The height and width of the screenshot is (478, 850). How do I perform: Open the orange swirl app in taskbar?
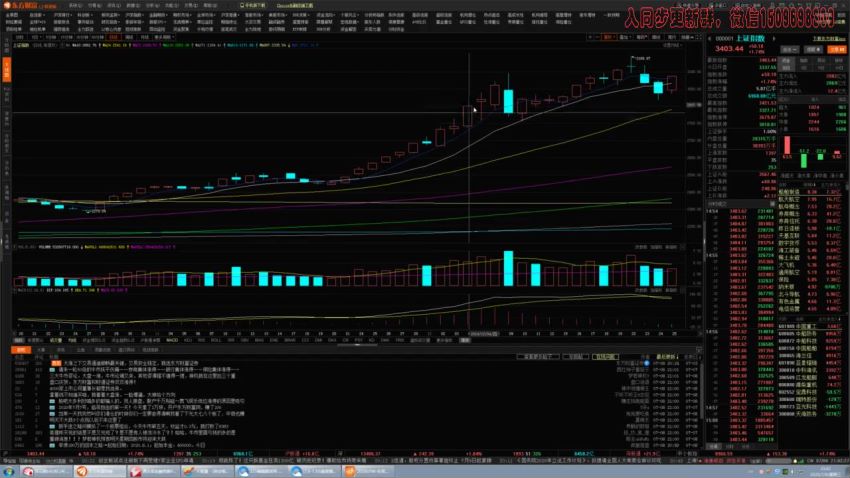tap(99, 471)
